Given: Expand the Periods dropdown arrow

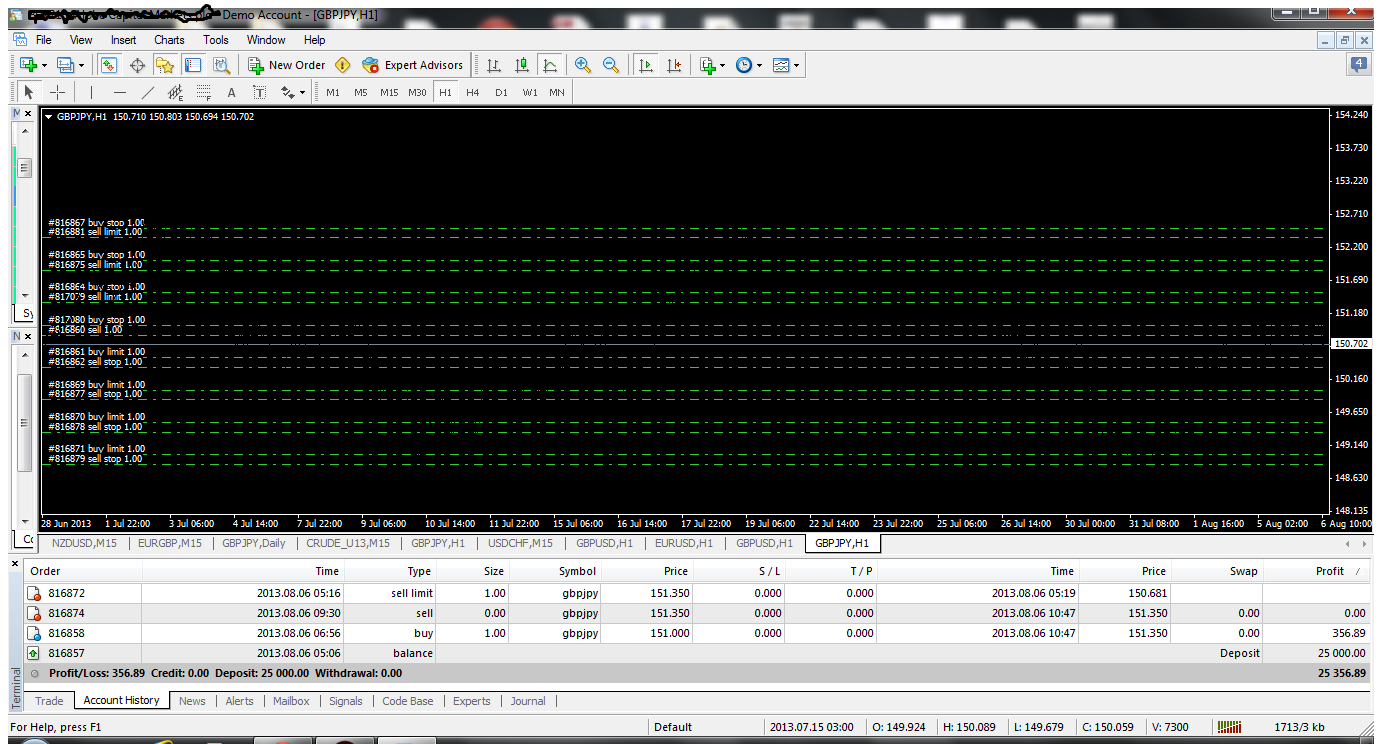Looking at the screenshot, I should click(760, 66).
